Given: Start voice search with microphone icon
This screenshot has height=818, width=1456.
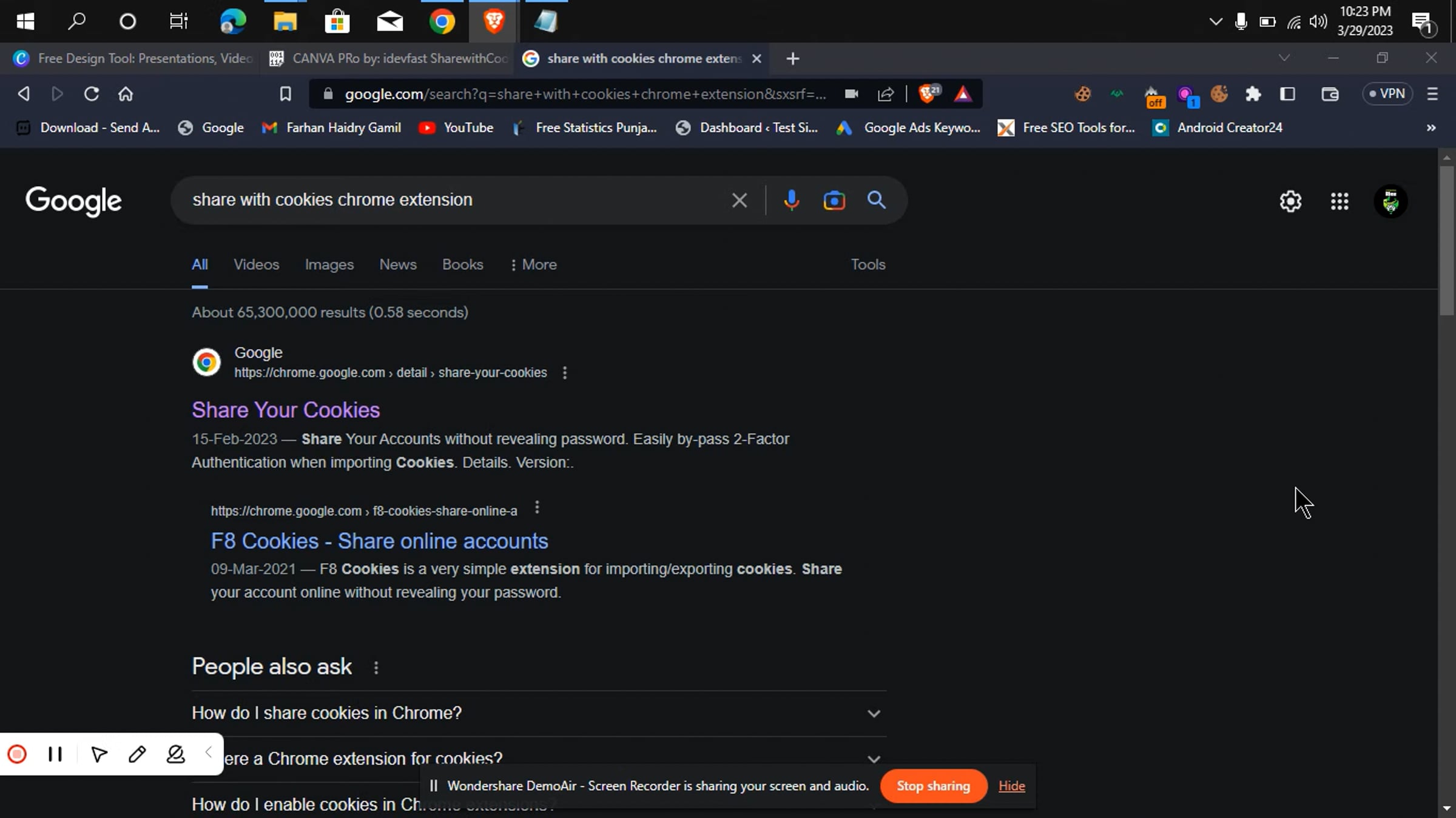Looking at the screenshot, I should (x=791, y=200).
